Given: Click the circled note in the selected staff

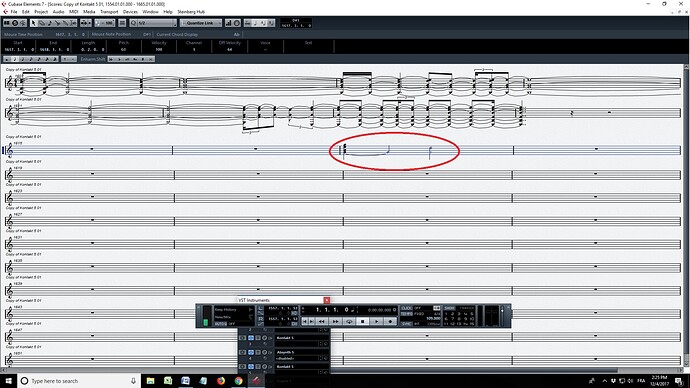Looking at the screenshot, I should coord(430,152).
